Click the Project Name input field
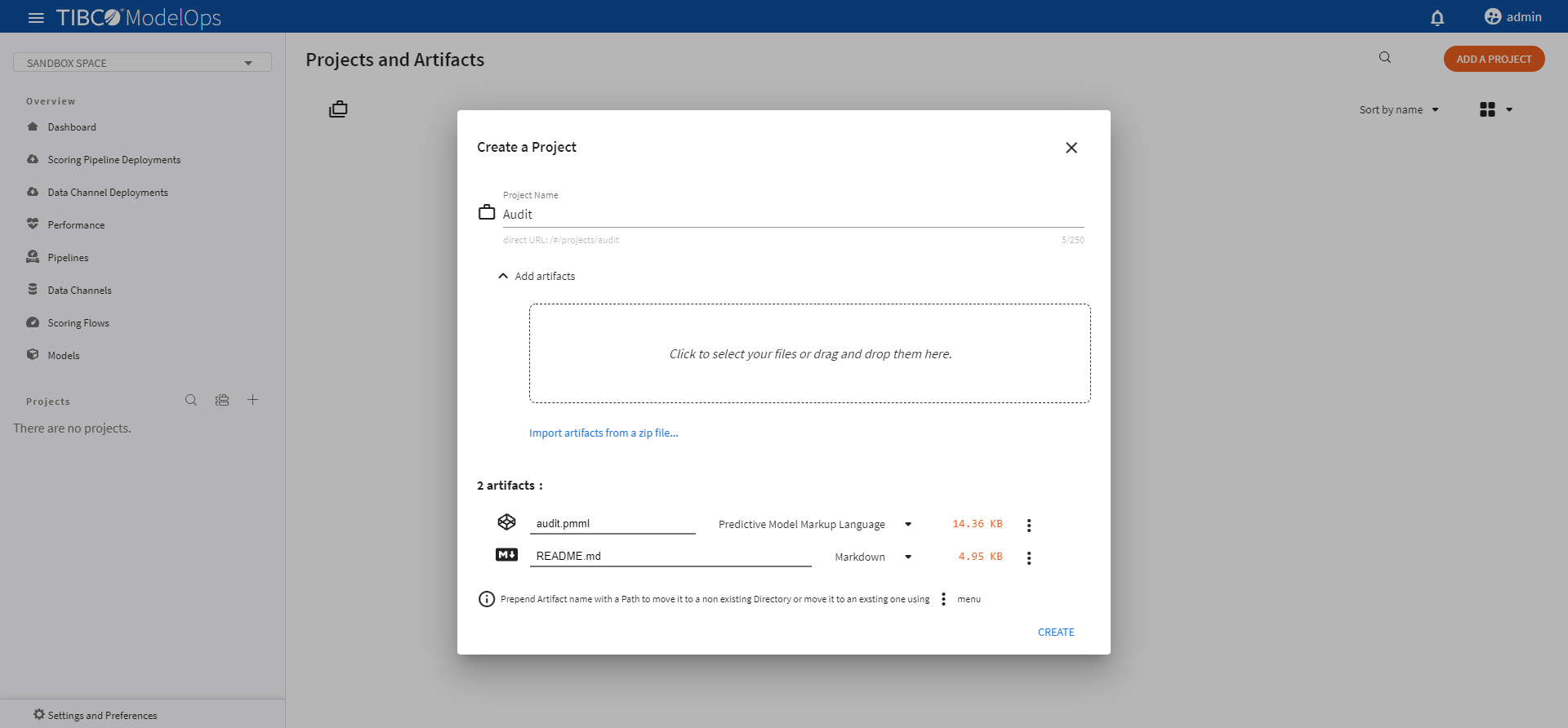This screenshot has width=1568, height=728. pyautogui.click(x=792, y=215)
